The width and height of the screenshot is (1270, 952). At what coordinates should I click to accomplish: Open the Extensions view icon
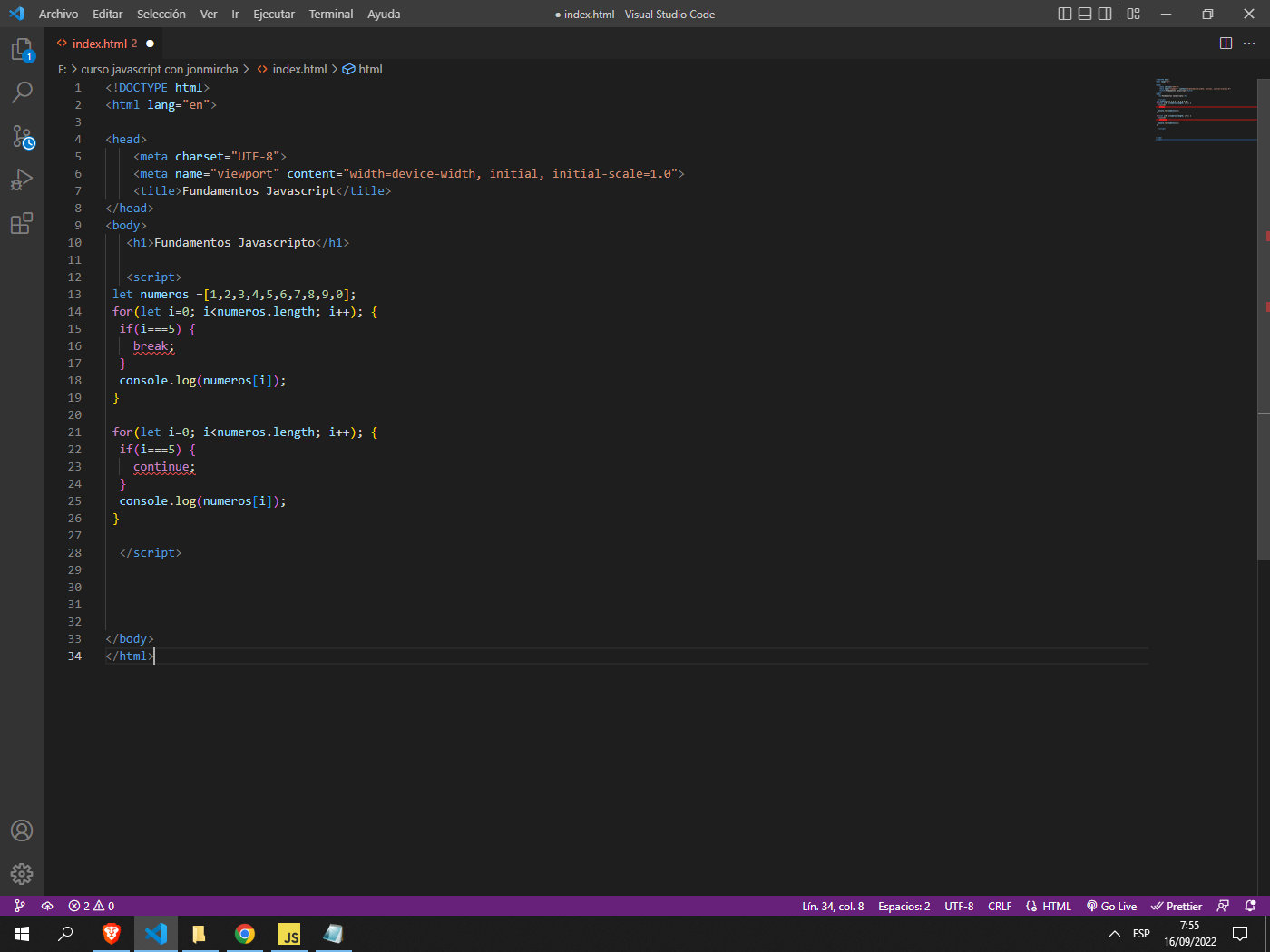click(x=22, y=223)
